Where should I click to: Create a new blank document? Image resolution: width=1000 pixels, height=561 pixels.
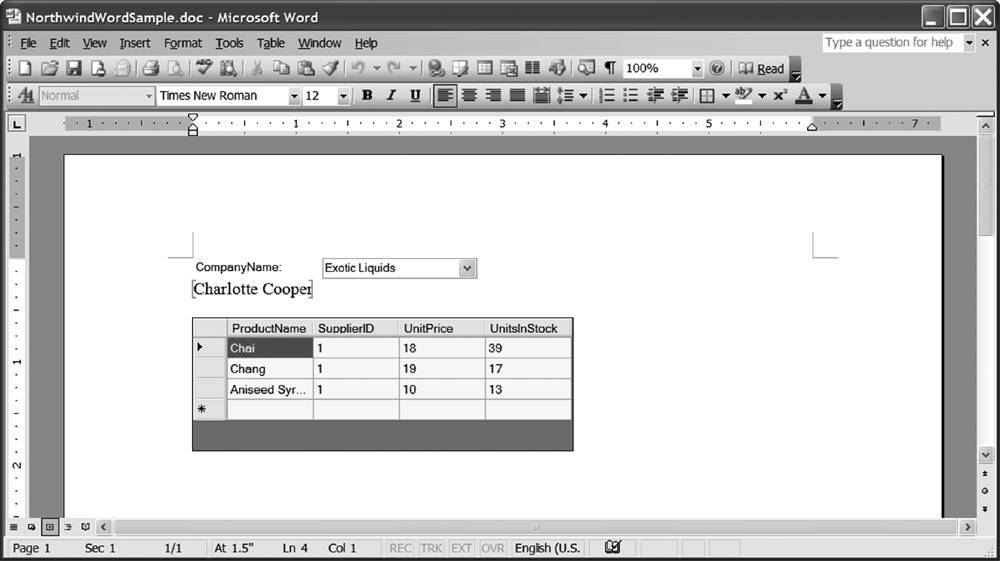click(x=25, y=68)
